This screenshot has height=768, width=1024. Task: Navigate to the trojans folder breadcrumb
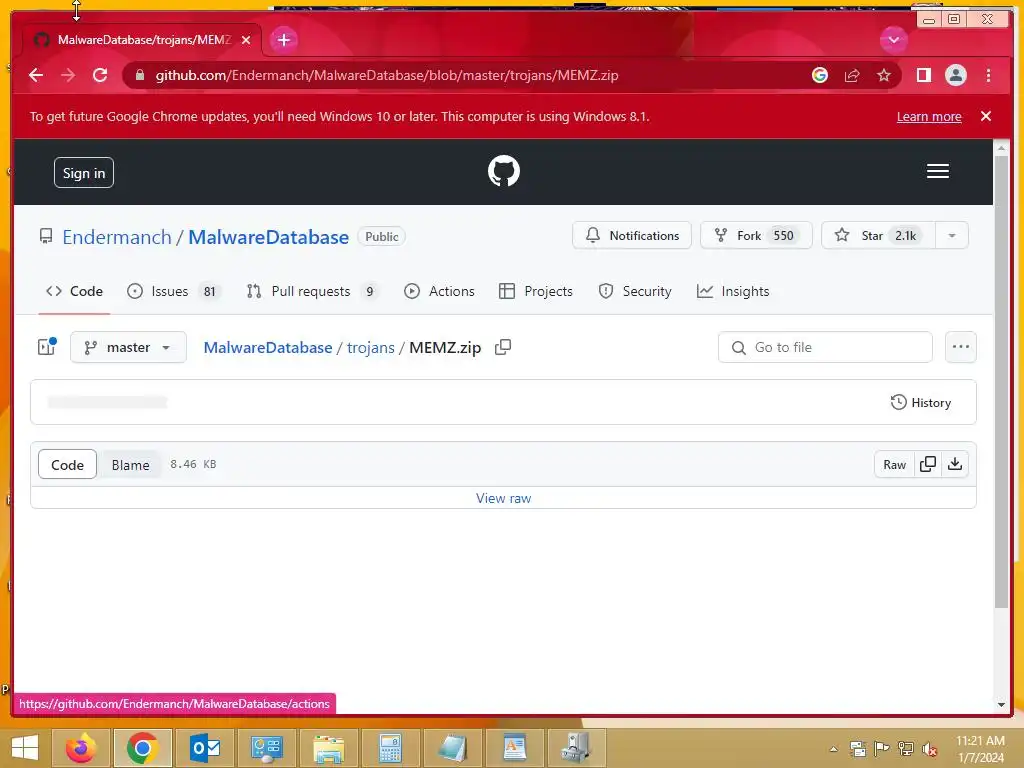[370, 347]
